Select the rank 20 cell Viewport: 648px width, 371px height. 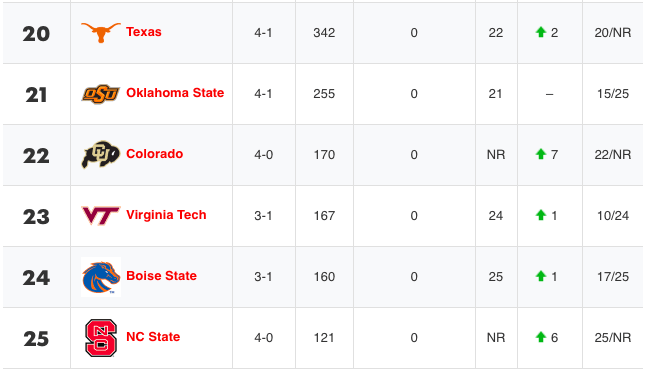pos(36,33)
